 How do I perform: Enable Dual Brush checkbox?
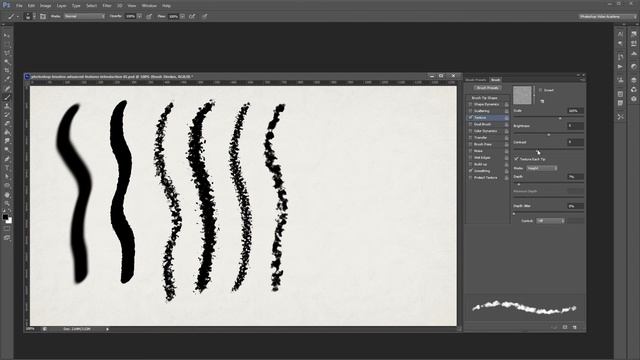[470, 124]
